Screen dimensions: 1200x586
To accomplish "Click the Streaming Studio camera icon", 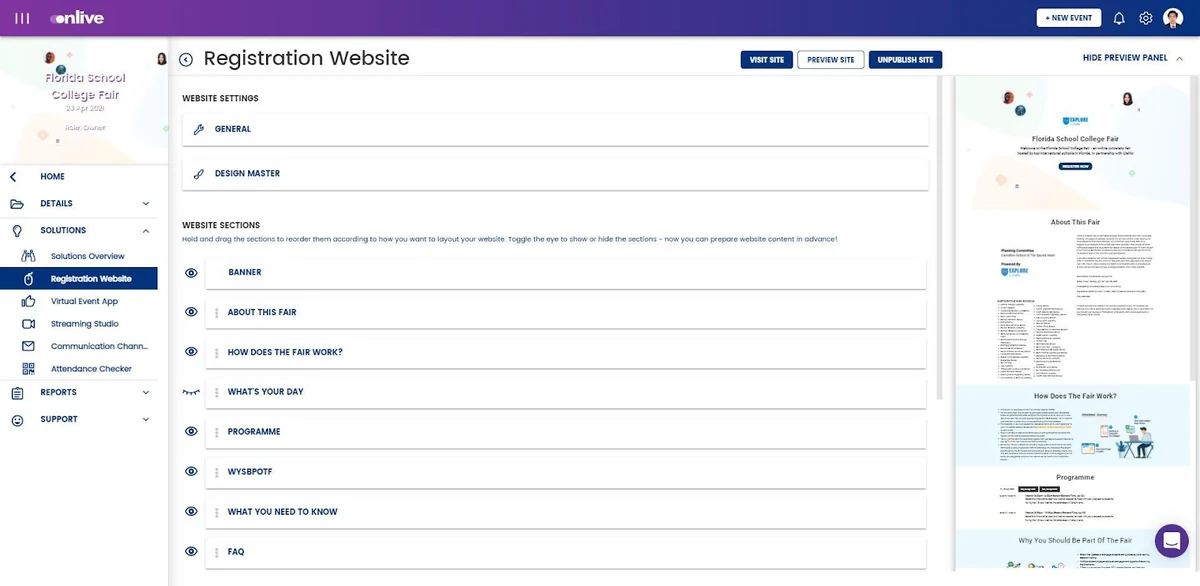I will tap(29, 324).
